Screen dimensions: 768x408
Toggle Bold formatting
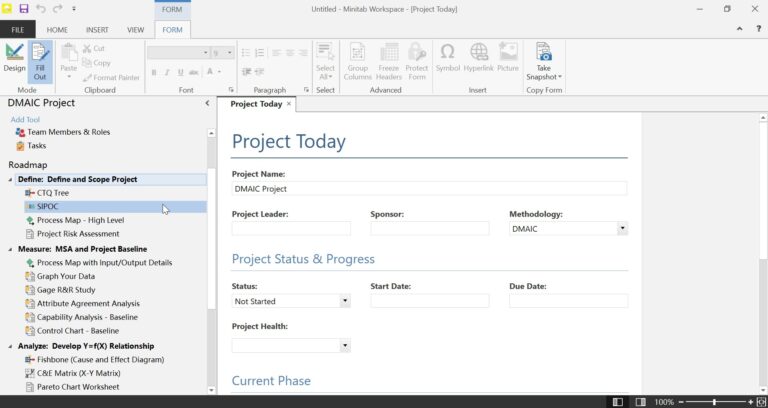153,72
